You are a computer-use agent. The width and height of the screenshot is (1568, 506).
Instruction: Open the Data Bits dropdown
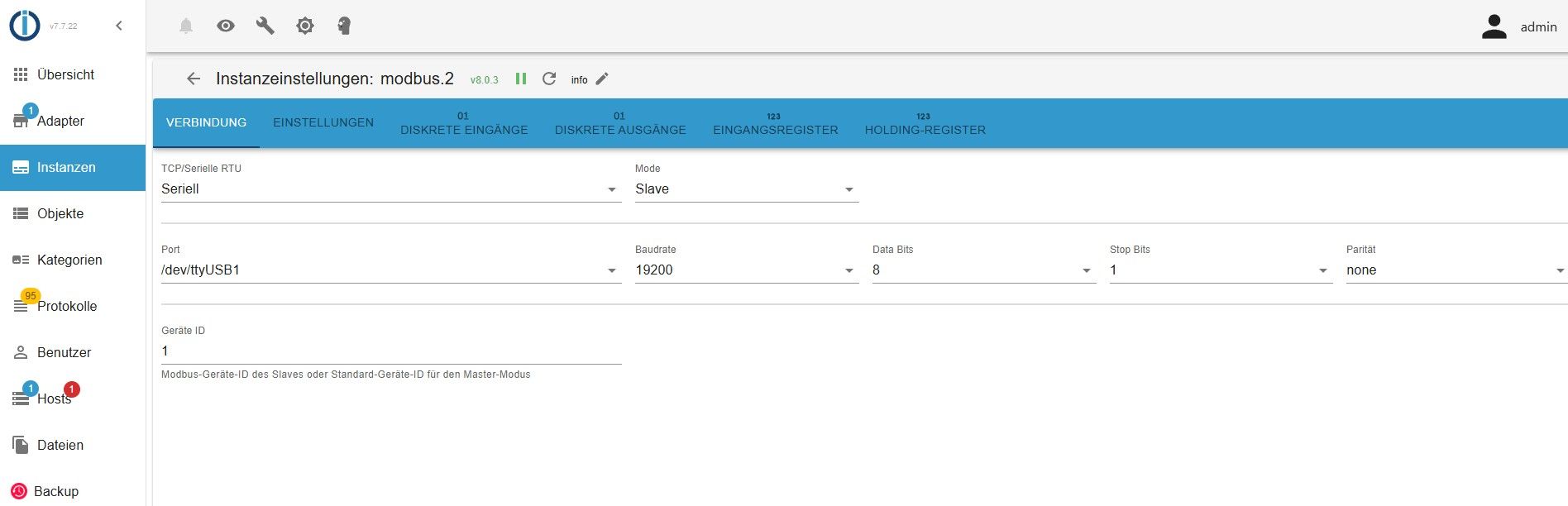[984, 270]
